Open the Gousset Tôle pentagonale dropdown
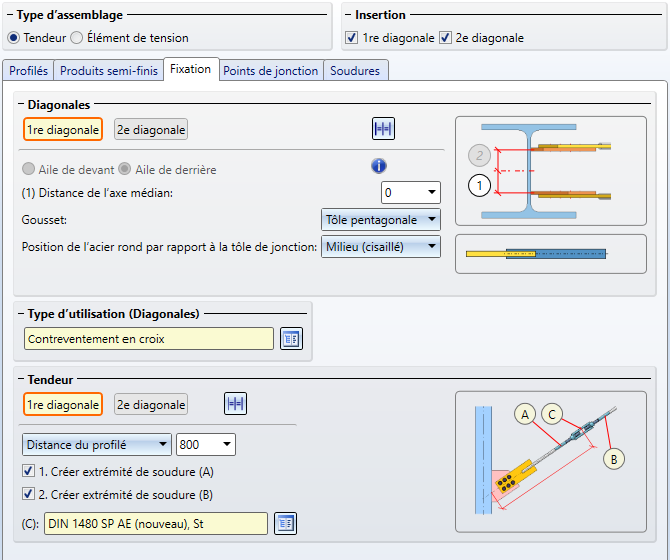 tap(381, 219)
